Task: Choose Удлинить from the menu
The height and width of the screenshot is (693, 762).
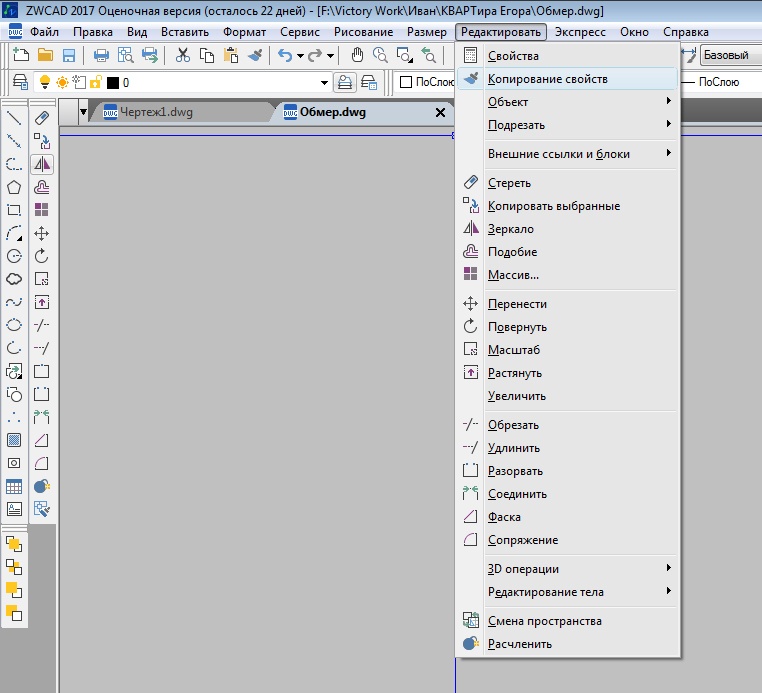Action: click(567, 448)
